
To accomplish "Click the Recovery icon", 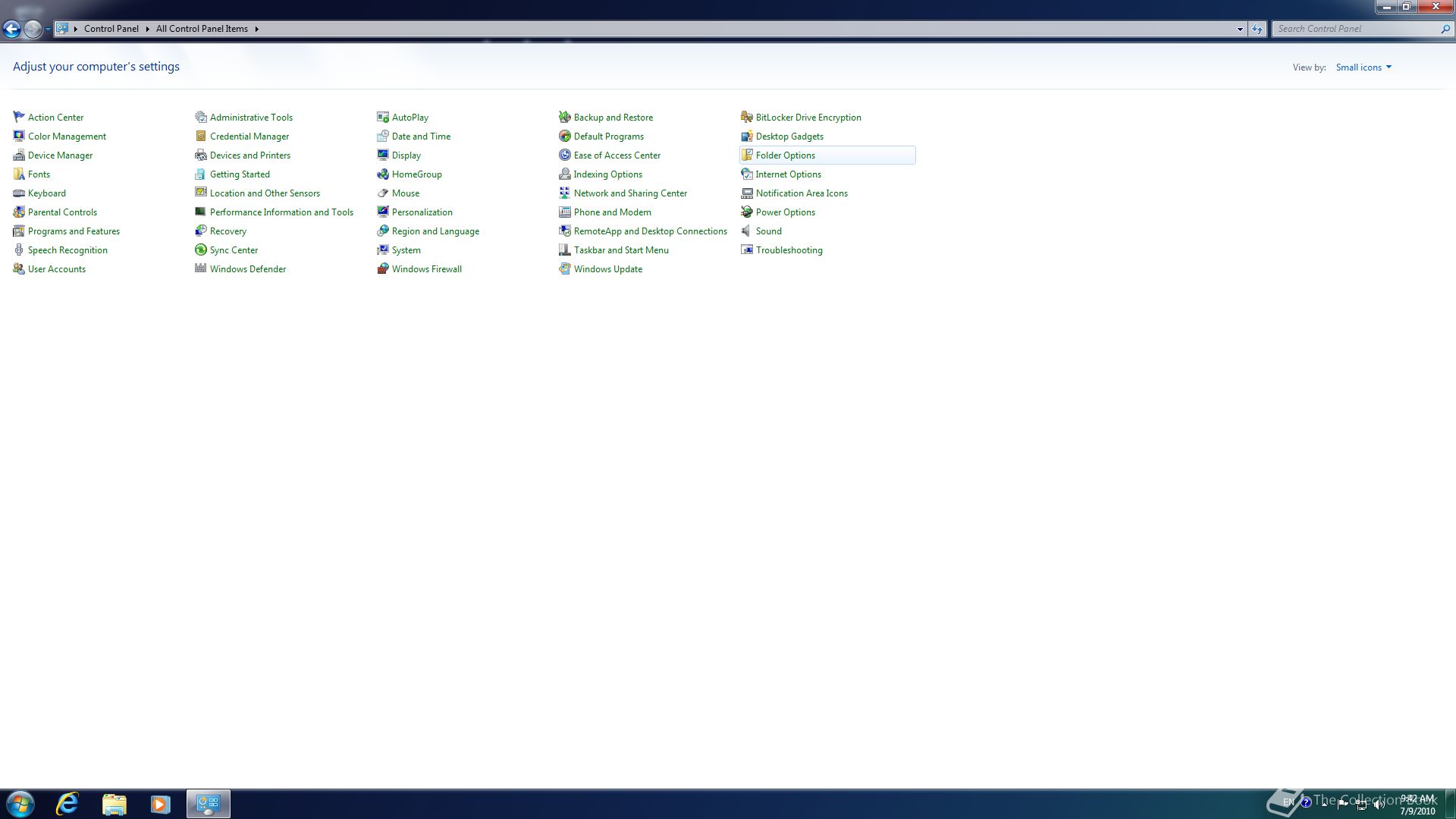I will pyautogui.click(x=201, y=231).
